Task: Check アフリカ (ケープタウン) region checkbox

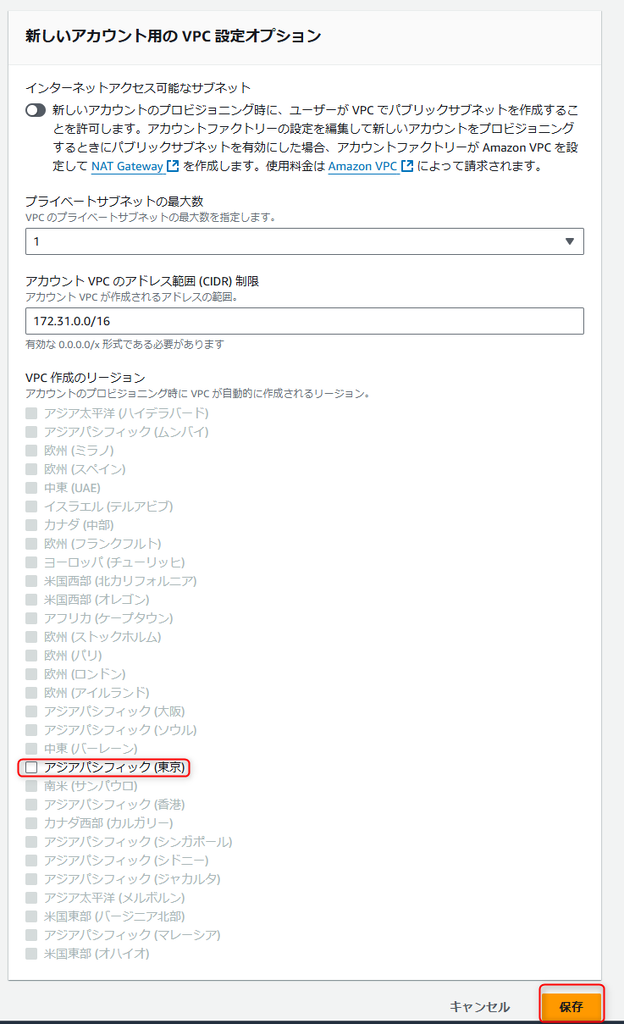Action: click(31, 618)
